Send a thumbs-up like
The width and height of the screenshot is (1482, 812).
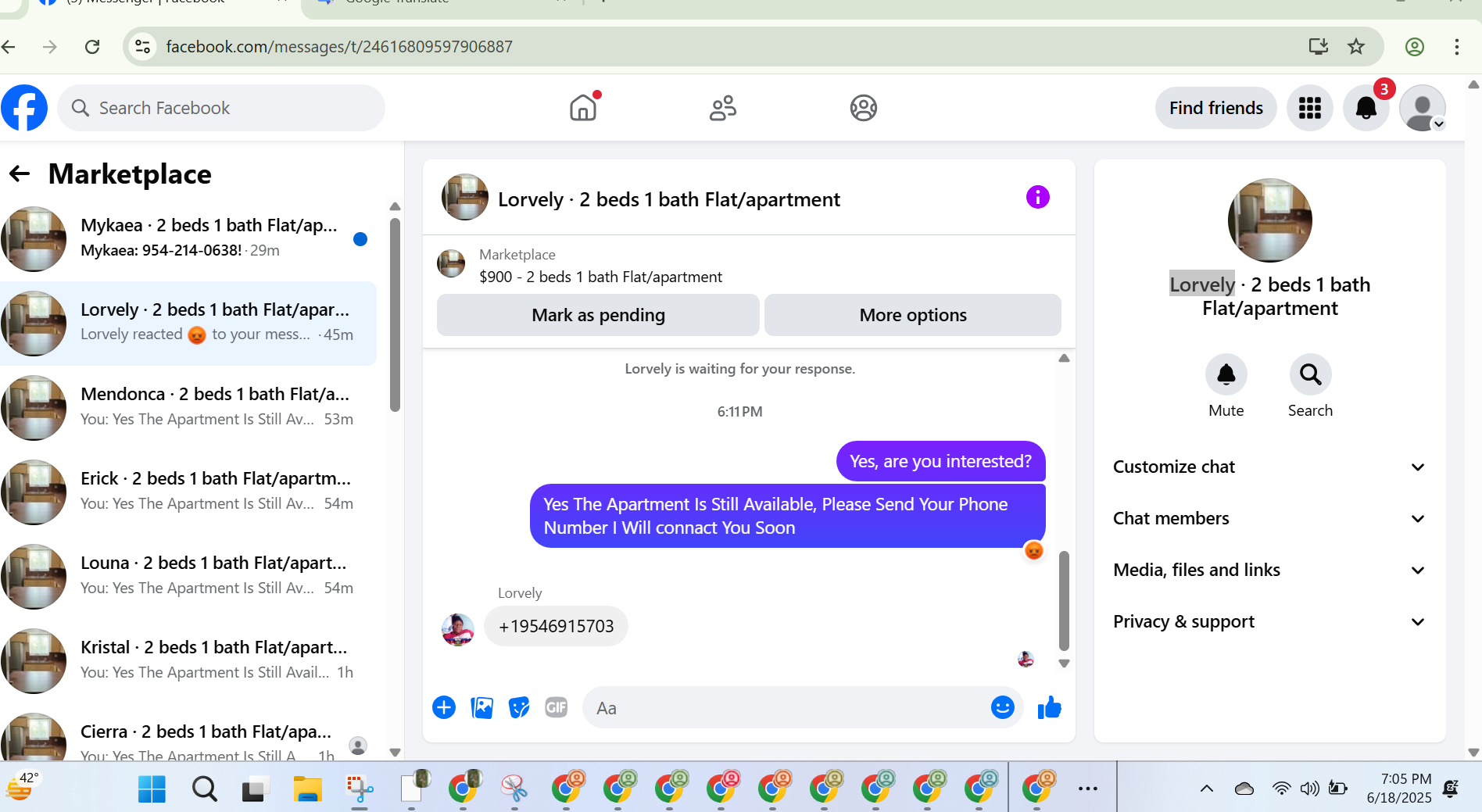point(1049,707)
